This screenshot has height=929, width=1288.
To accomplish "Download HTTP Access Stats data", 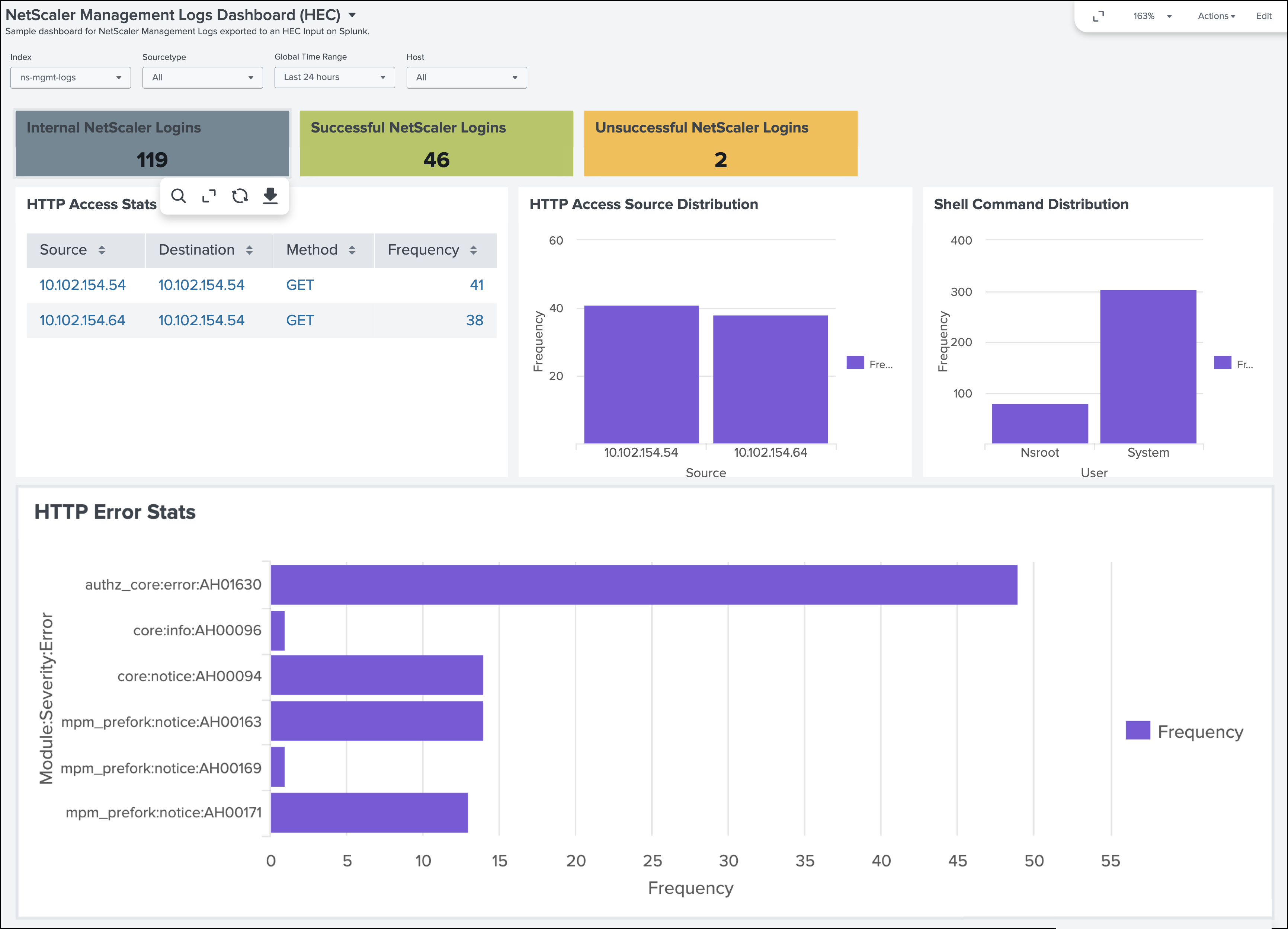I will (x=270, y=196).
